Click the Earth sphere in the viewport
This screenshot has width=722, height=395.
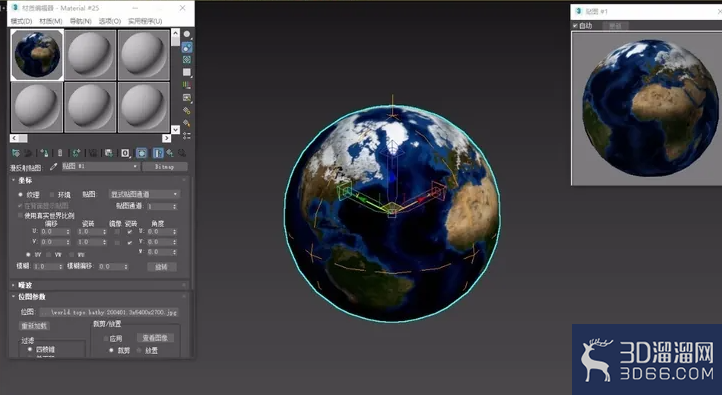click(392, 214)
